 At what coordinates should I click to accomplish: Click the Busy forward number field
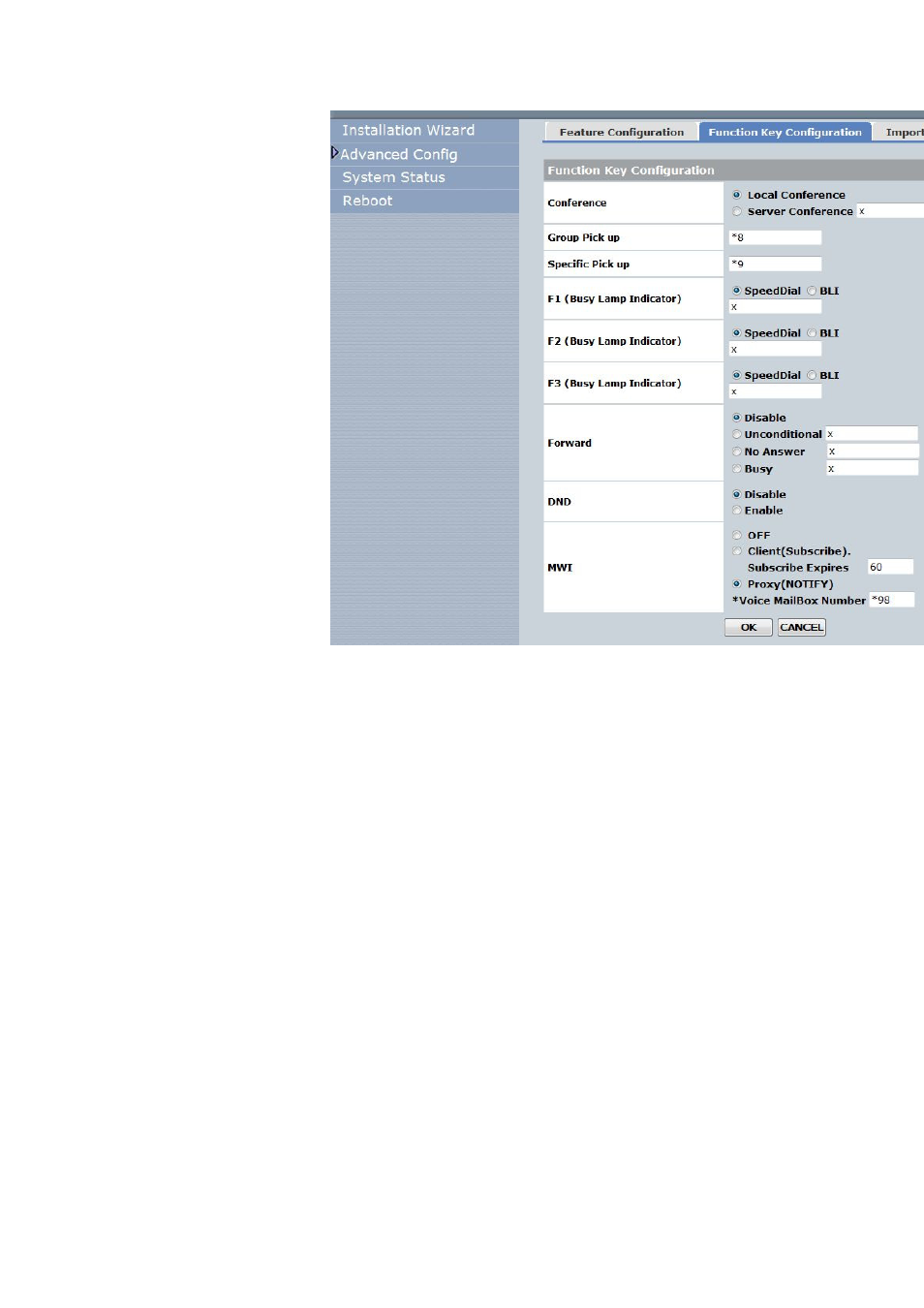coord(872,469)
